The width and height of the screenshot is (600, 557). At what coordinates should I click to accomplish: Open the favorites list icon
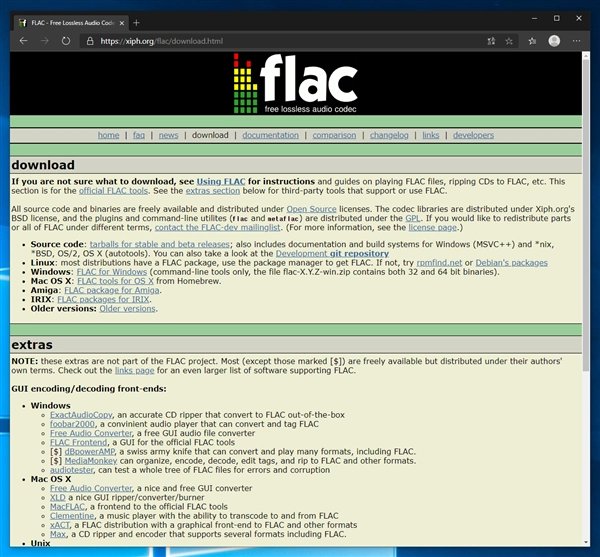(532, 41)
